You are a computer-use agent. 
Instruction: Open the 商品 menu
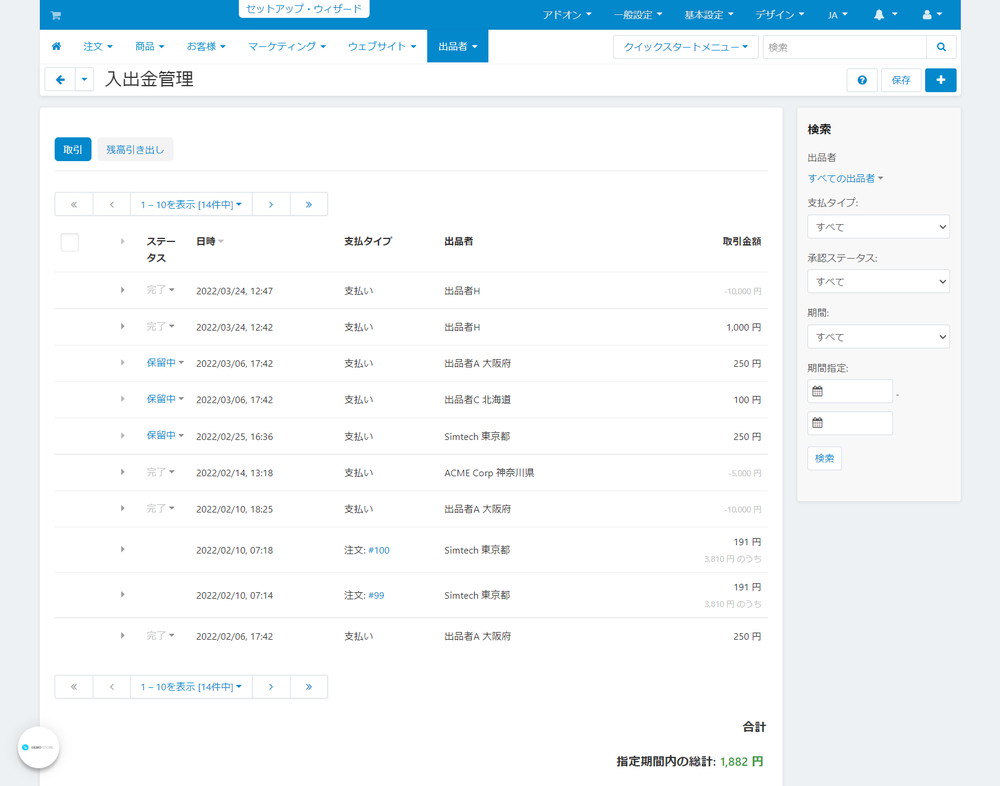click(x=149, y=46)
